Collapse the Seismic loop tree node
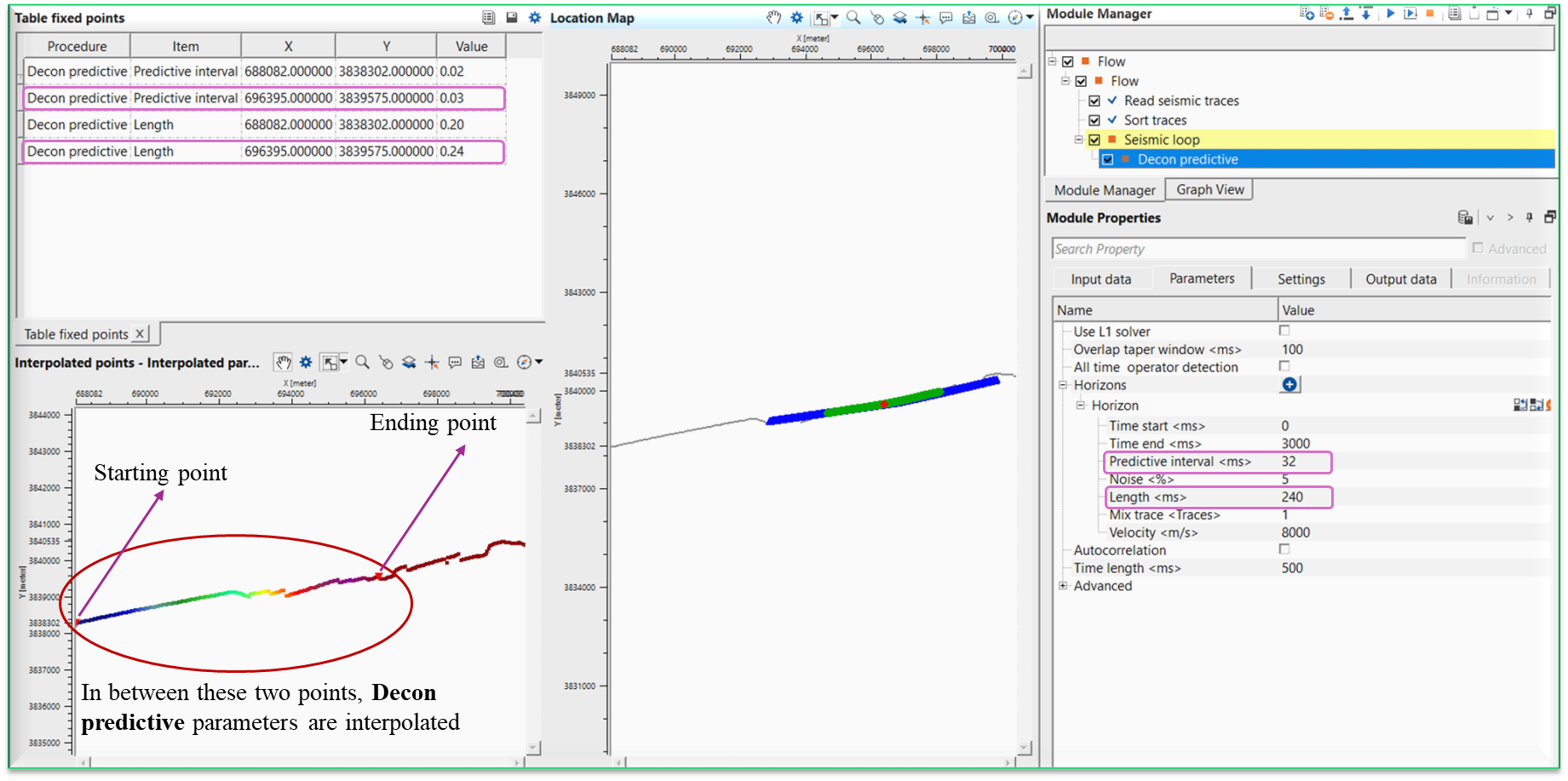 coord(1079,140)
